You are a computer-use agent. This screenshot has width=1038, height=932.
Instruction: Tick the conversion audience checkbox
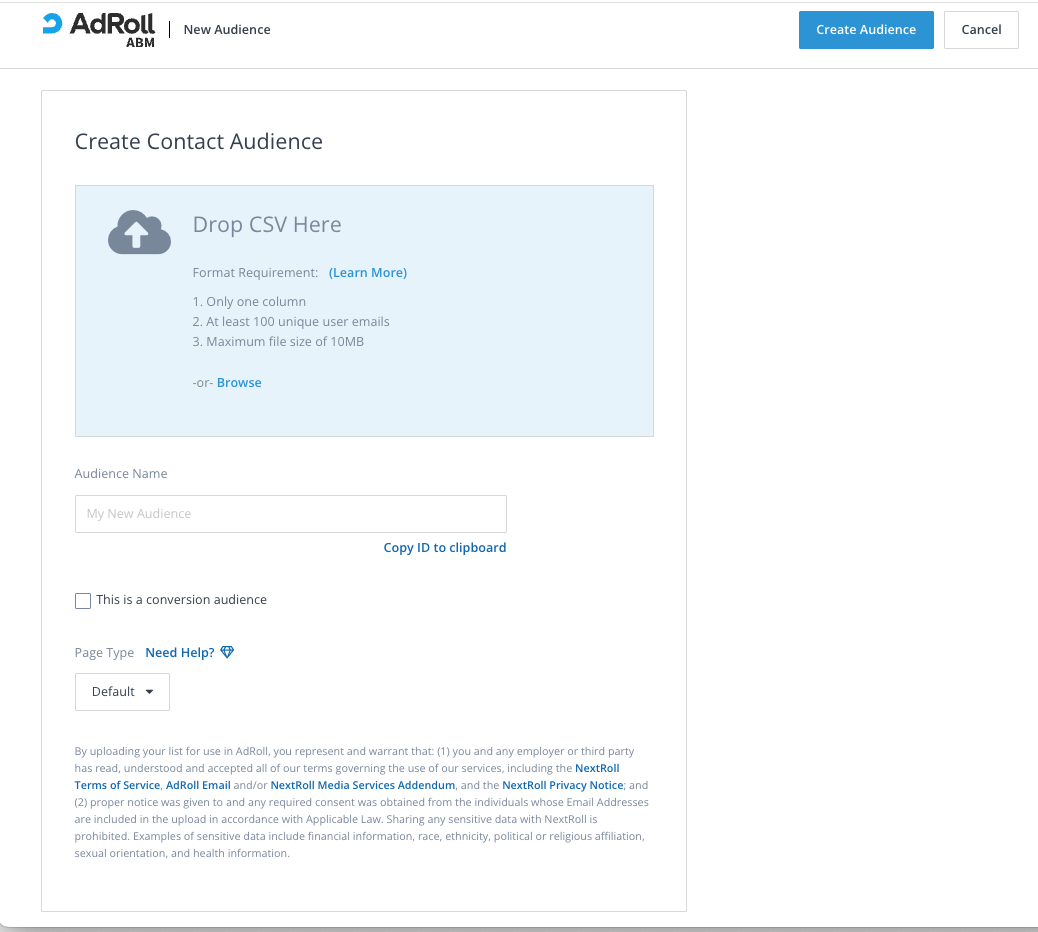83,601
